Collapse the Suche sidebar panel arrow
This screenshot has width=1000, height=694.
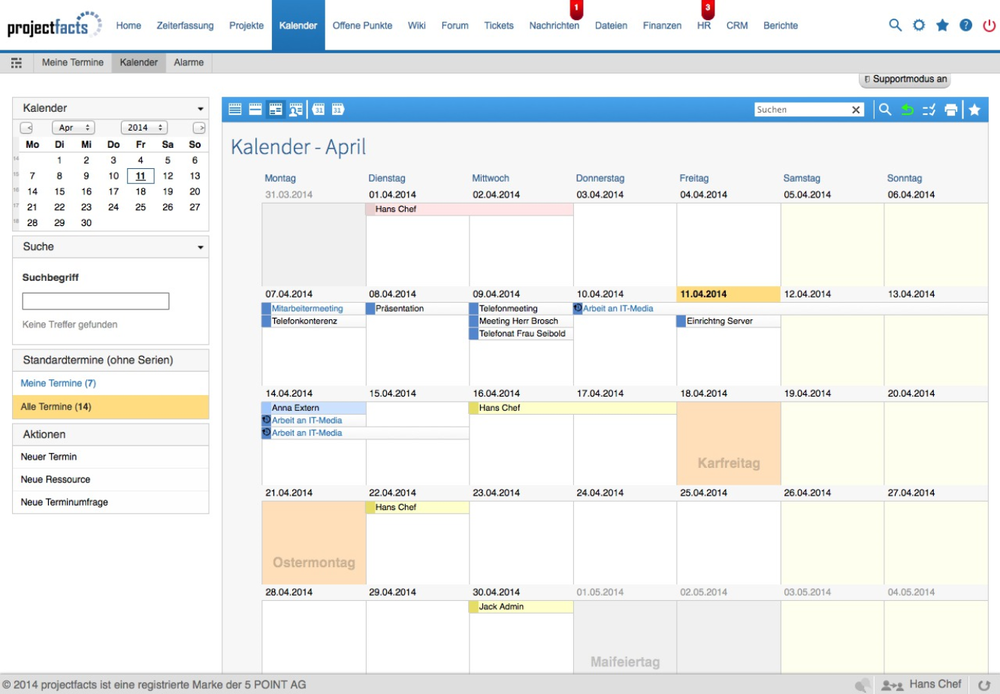point(200,247)
